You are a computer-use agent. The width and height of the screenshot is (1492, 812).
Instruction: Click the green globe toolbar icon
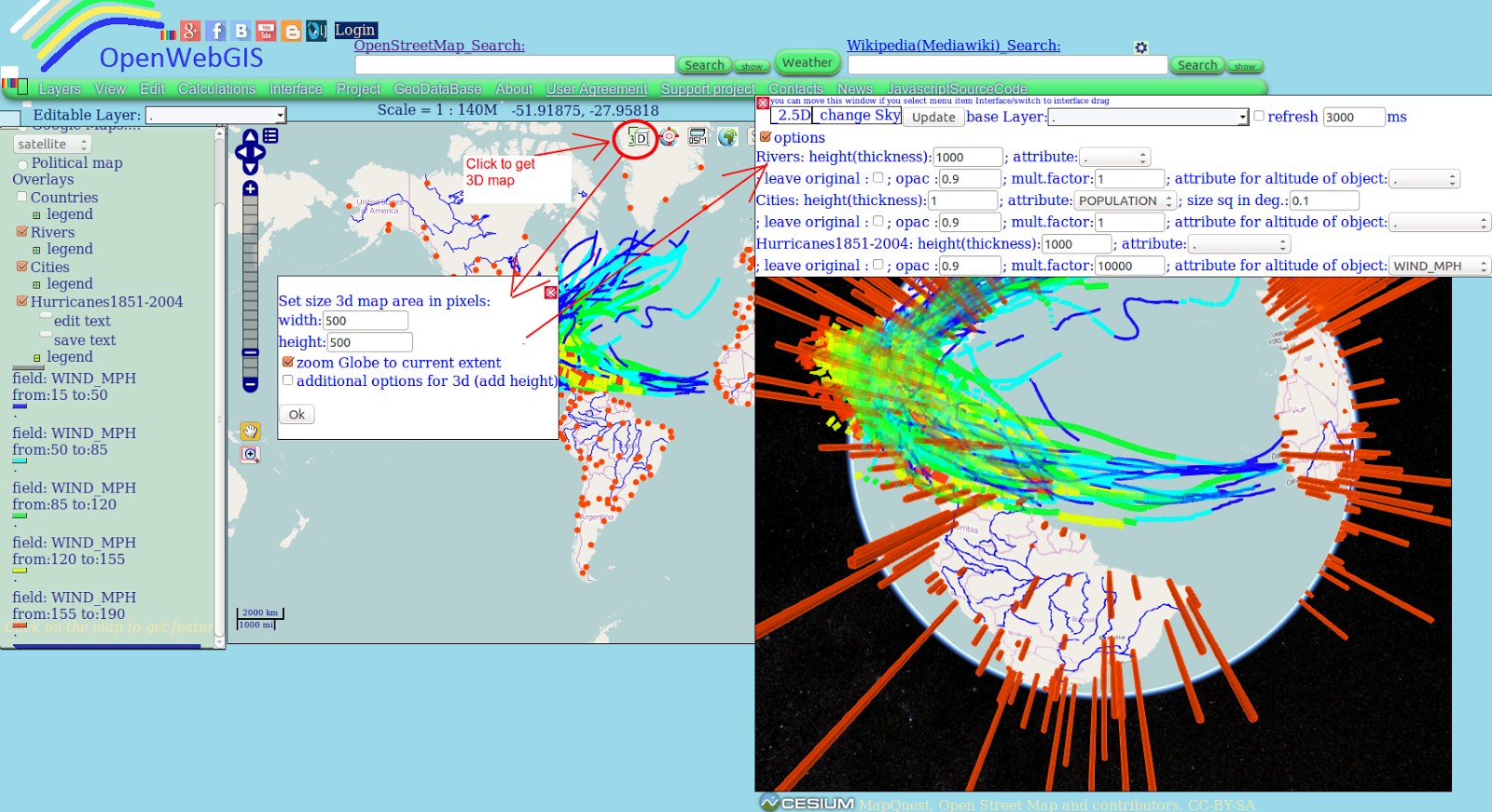727,137
